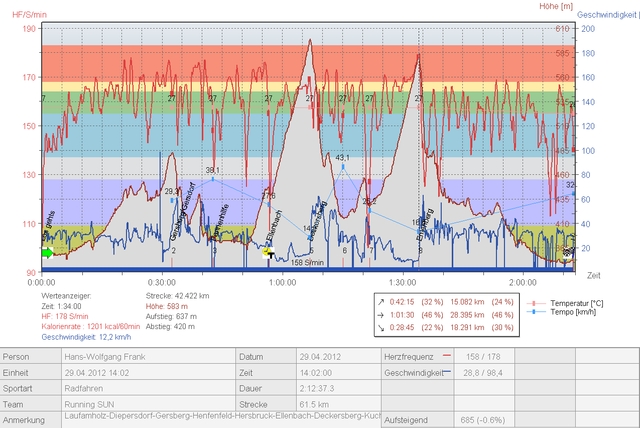Click the HF/S/min axis label
Image resolution: width=640 pixels, height=428 pixels.
31,10
